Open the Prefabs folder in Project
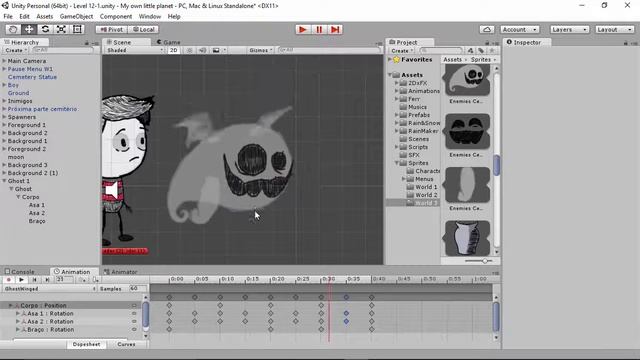640x360 pixels. click(x=419, y=115)
